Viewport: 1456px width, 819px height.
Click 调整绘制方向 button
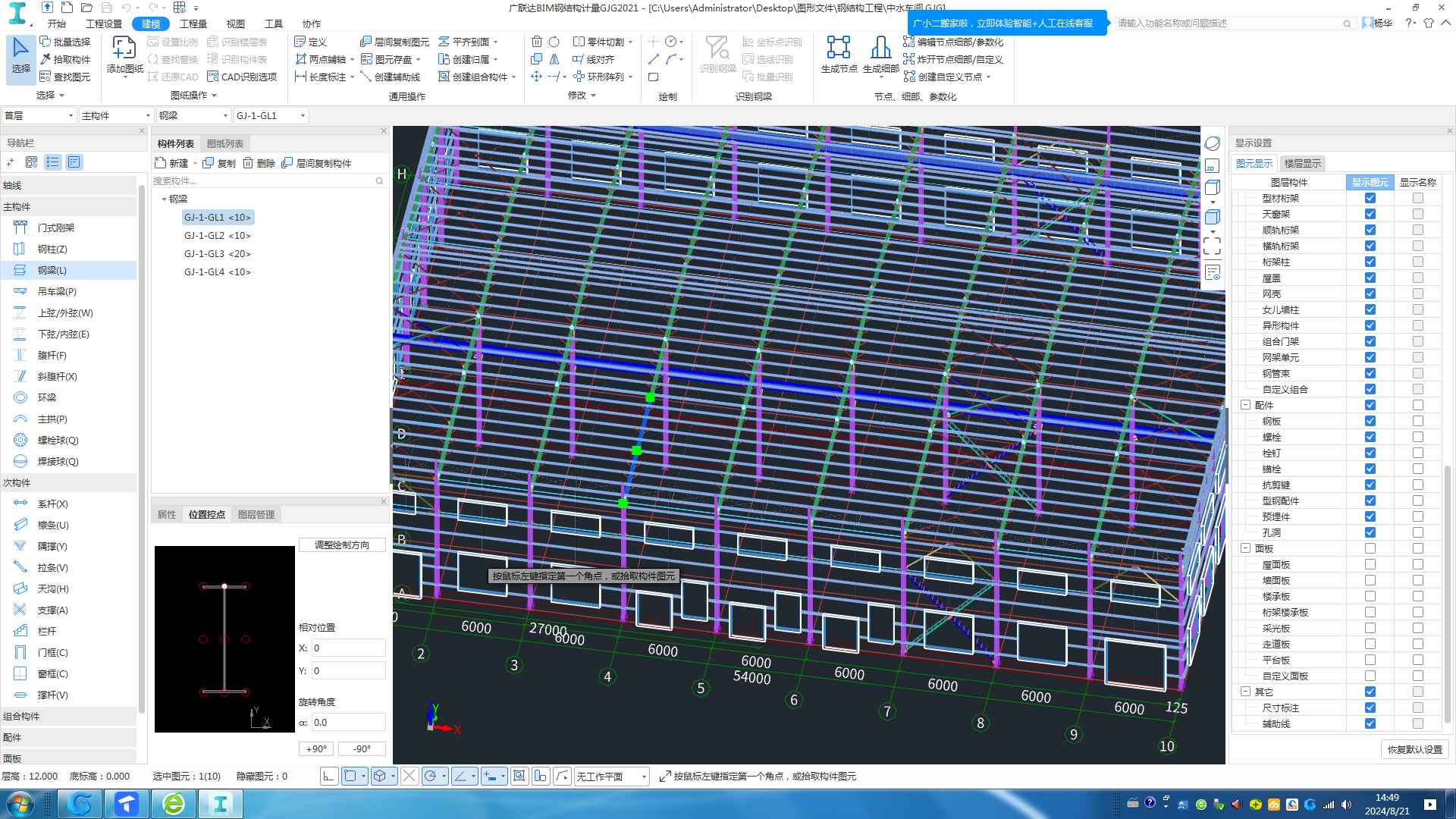point(342,544)
